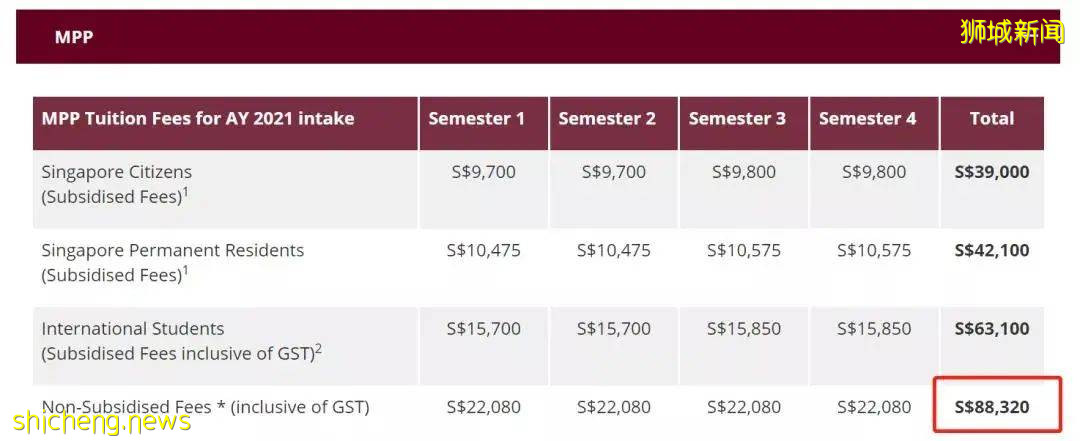Select the Semester 1 column header

(x=477, y=119)
